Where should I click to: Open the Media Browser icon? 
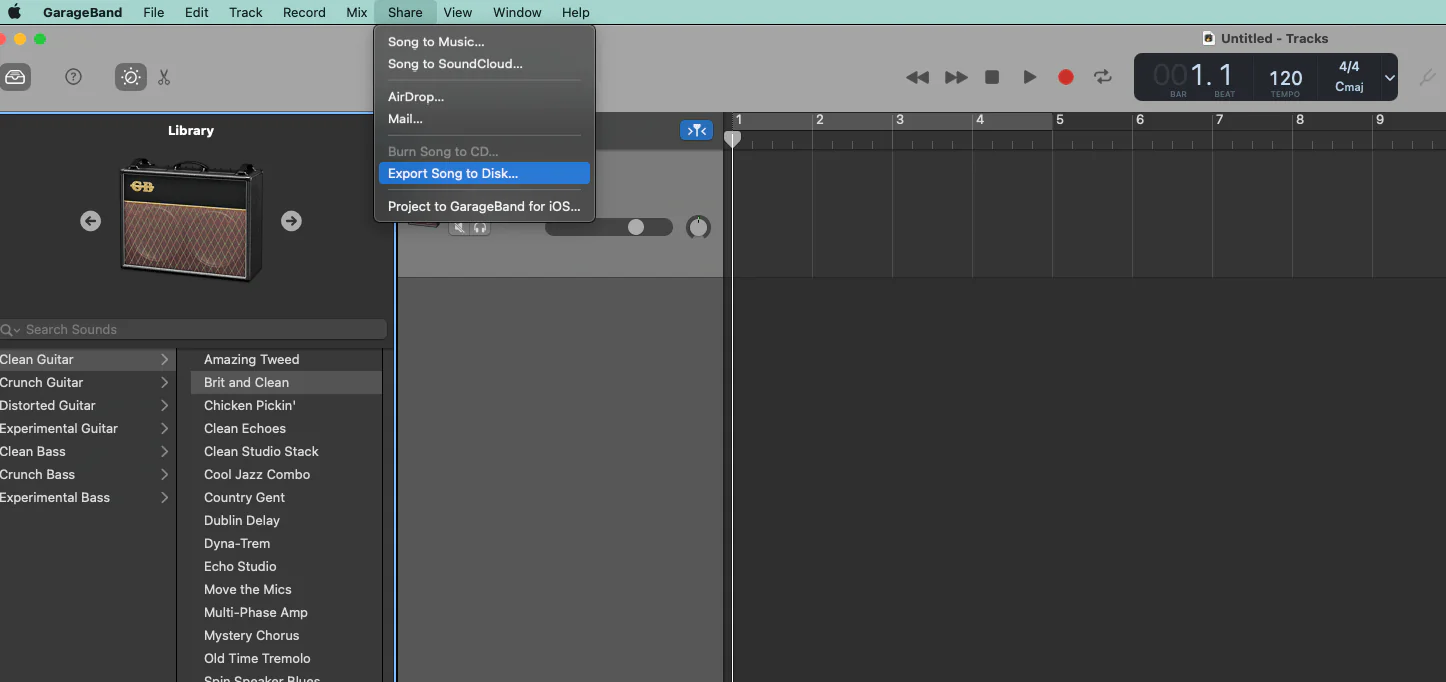click(x=16, y=76)
